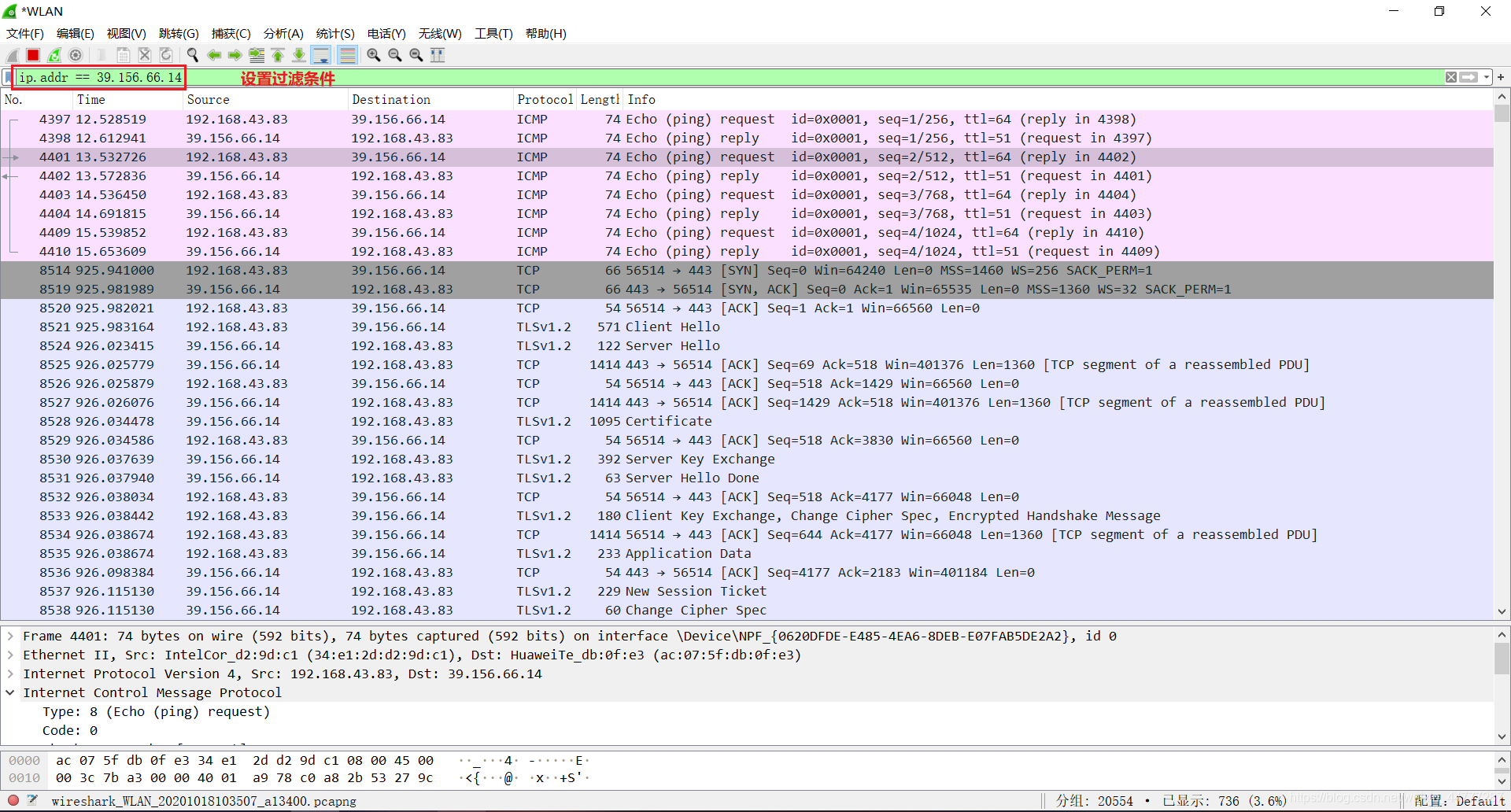The width and height of the screenshot is (1511, 812).
Task: Open the 编辑(E) menu
Action: [76, 34]
